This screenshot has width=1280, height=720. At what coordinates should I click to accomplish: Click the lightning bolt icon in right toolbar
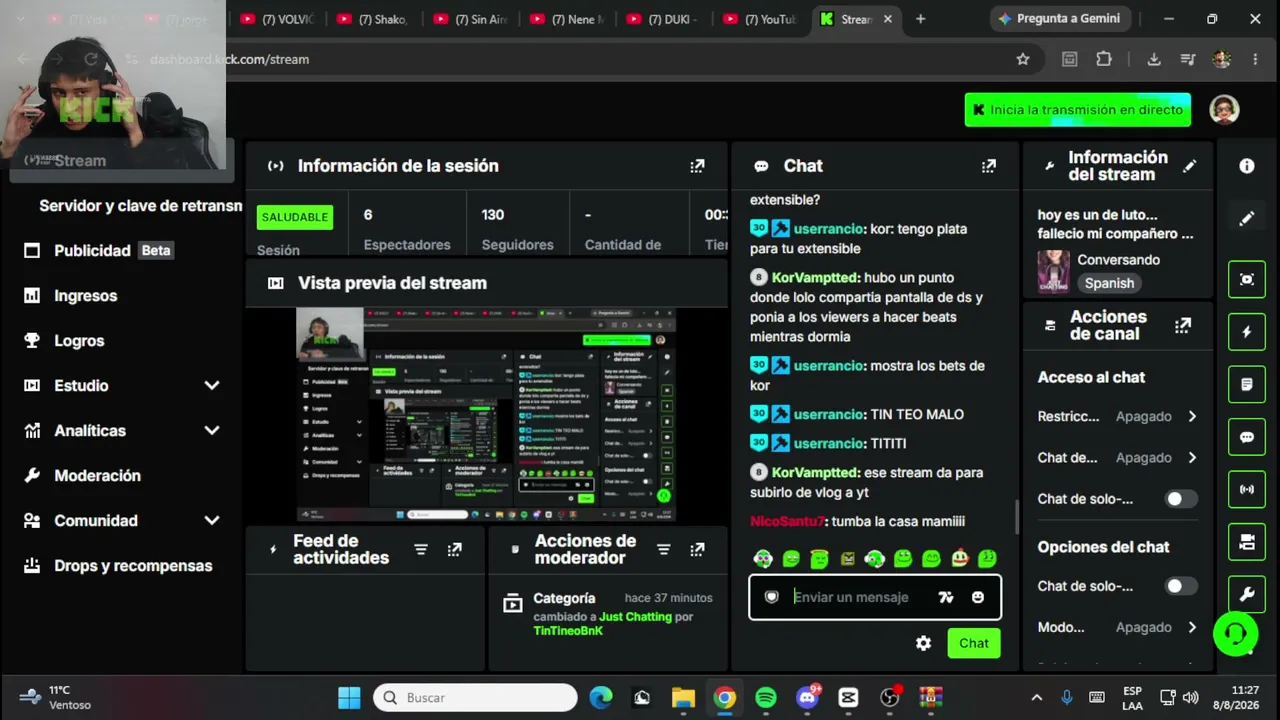point(1247,332)
